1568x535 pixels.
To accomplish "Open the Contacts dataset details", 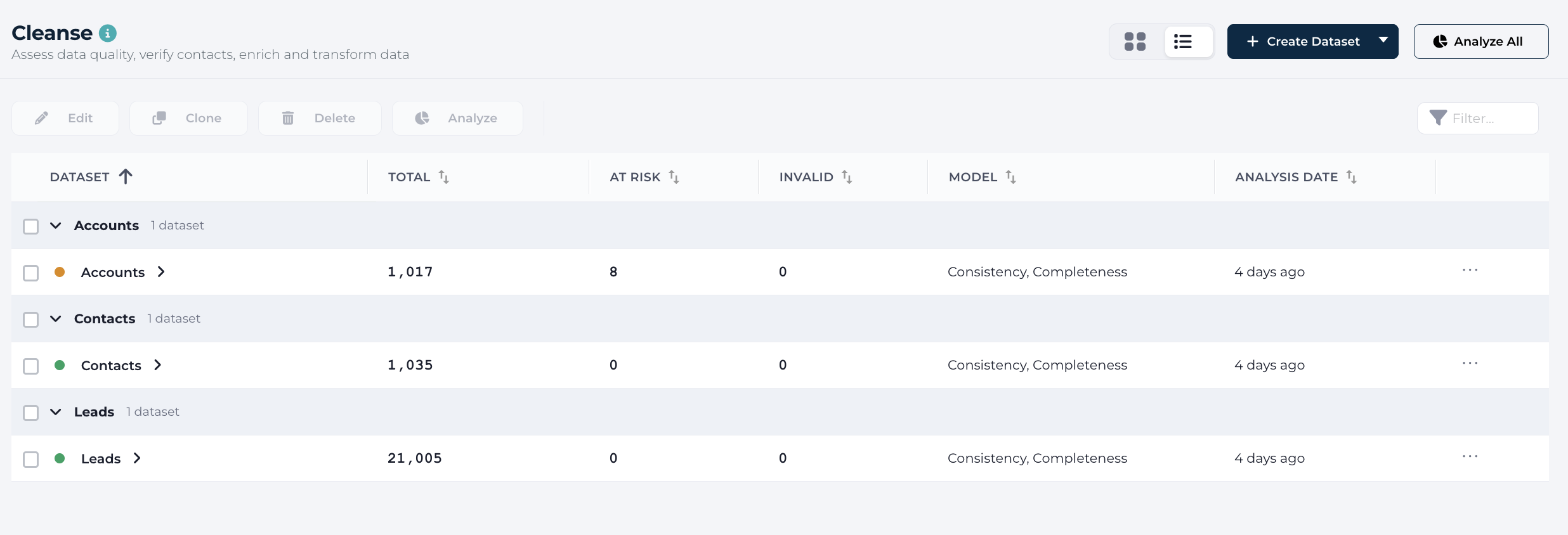I will point(158,365).
